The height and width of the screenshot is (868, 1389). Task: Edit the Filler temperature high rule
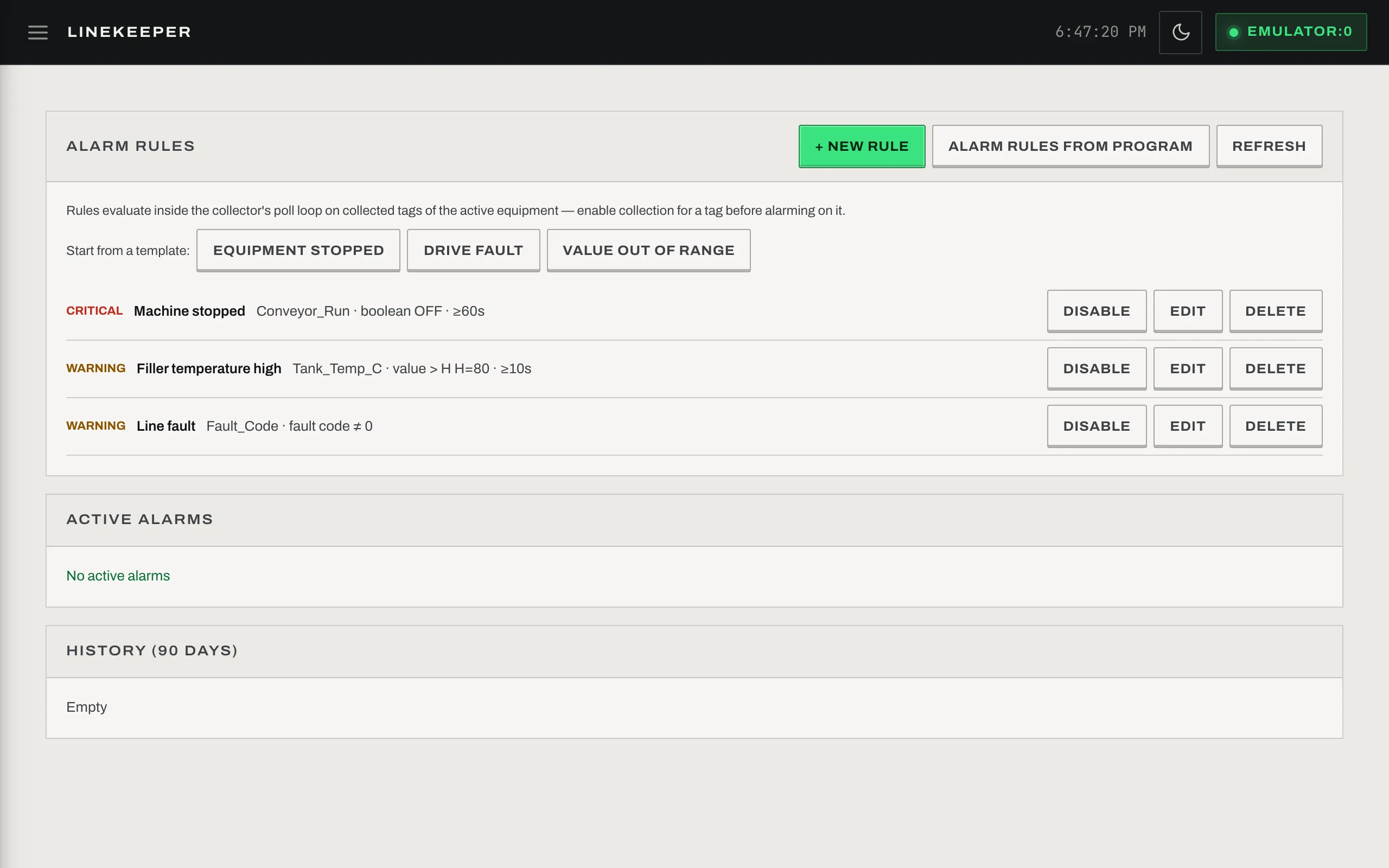(1188, 368)
